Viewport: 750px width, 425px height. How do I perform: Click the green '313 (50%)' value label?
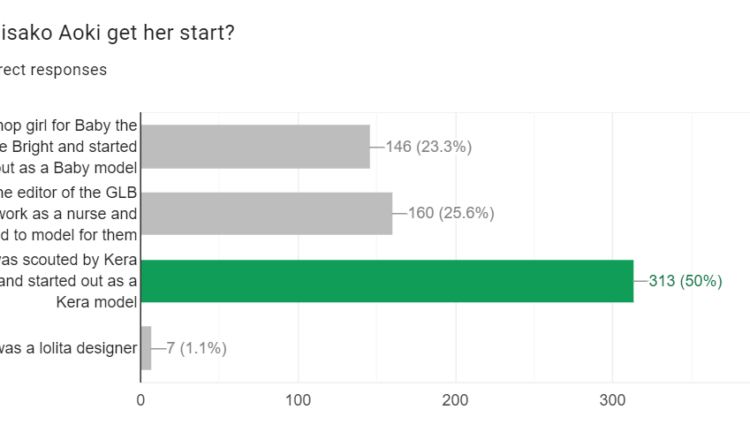pyautogui.click(x=685, y=281)
